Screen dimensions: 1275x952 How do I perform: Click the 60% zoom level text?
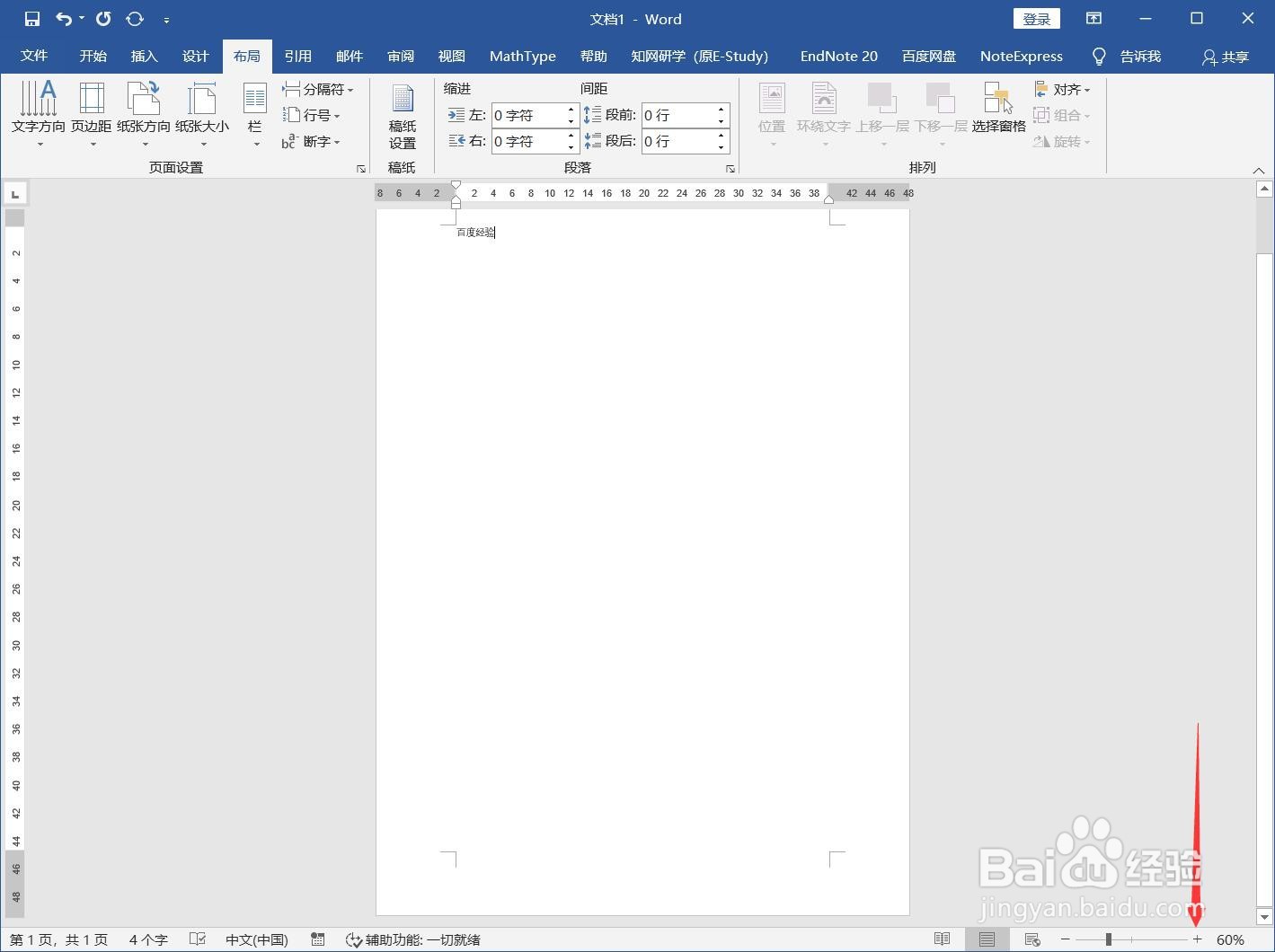1231,939
